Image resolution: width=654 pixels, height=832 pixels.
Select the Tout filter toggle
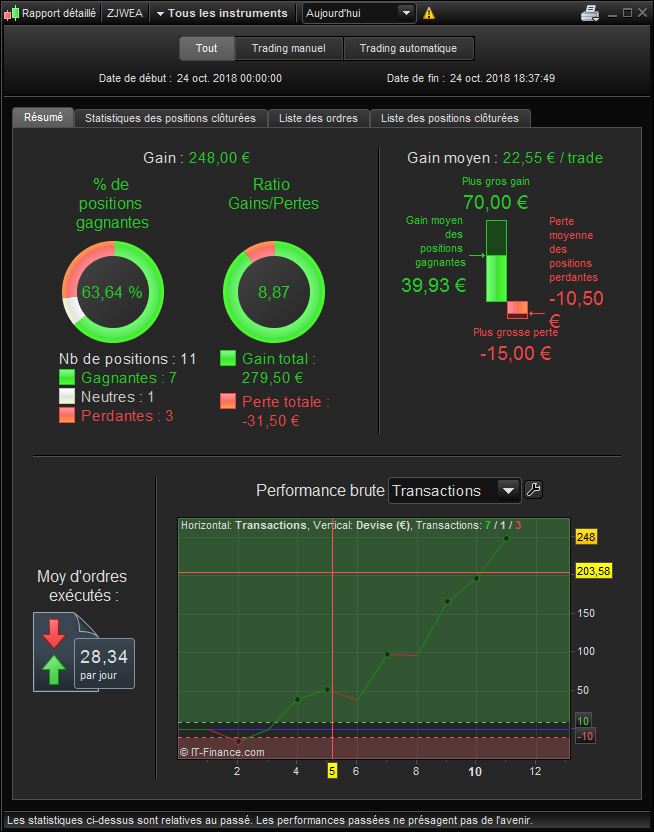click(x=206, y=48)
